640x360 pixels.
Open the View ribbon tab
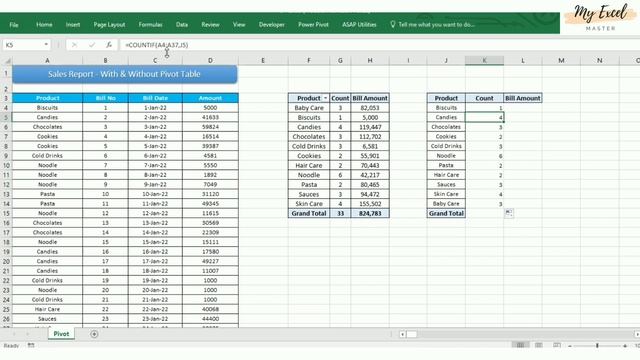tap(239, 24)
